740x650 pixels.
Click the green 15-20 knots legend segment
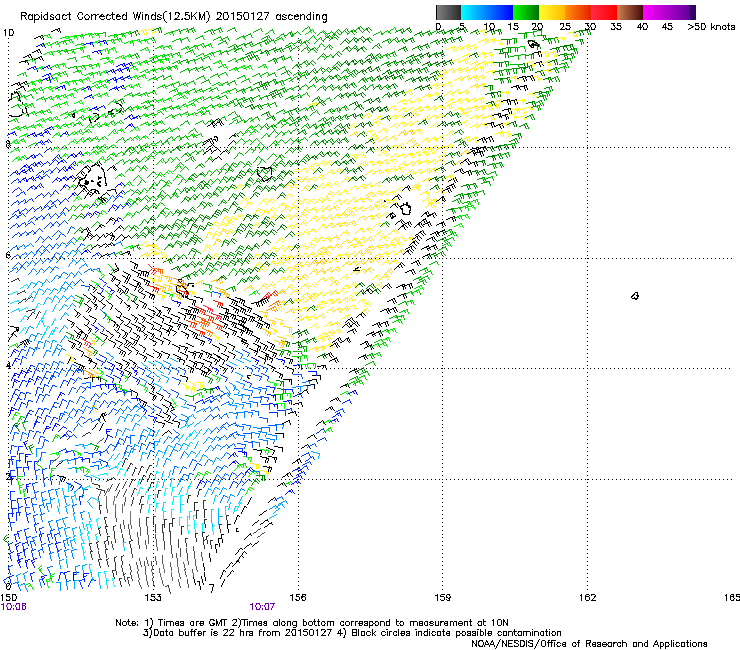526,12
